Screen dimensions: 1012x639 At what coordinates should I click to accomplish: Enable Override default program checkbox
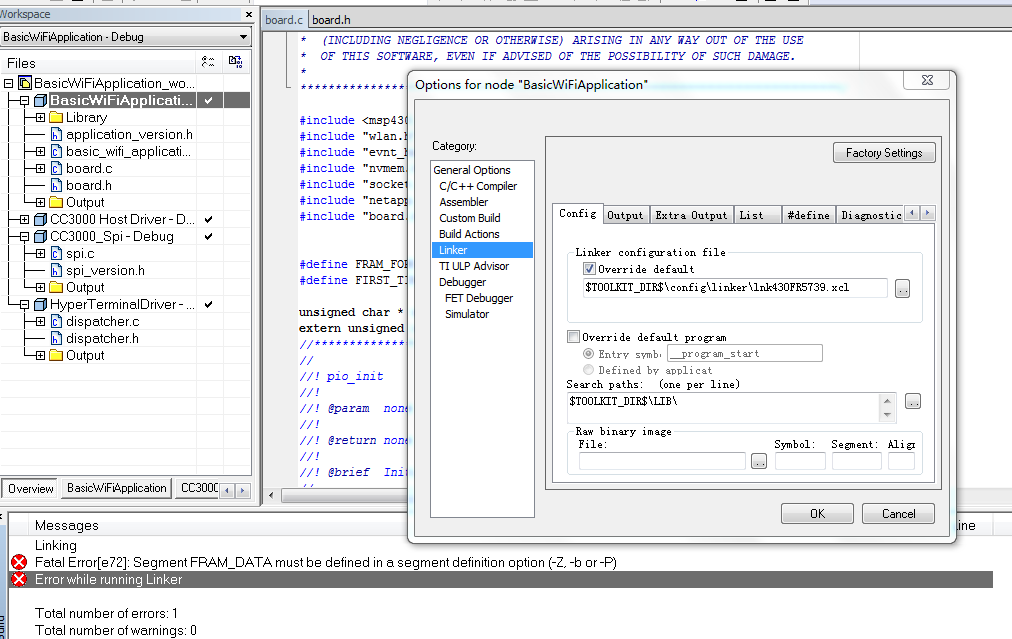[573, 336]
